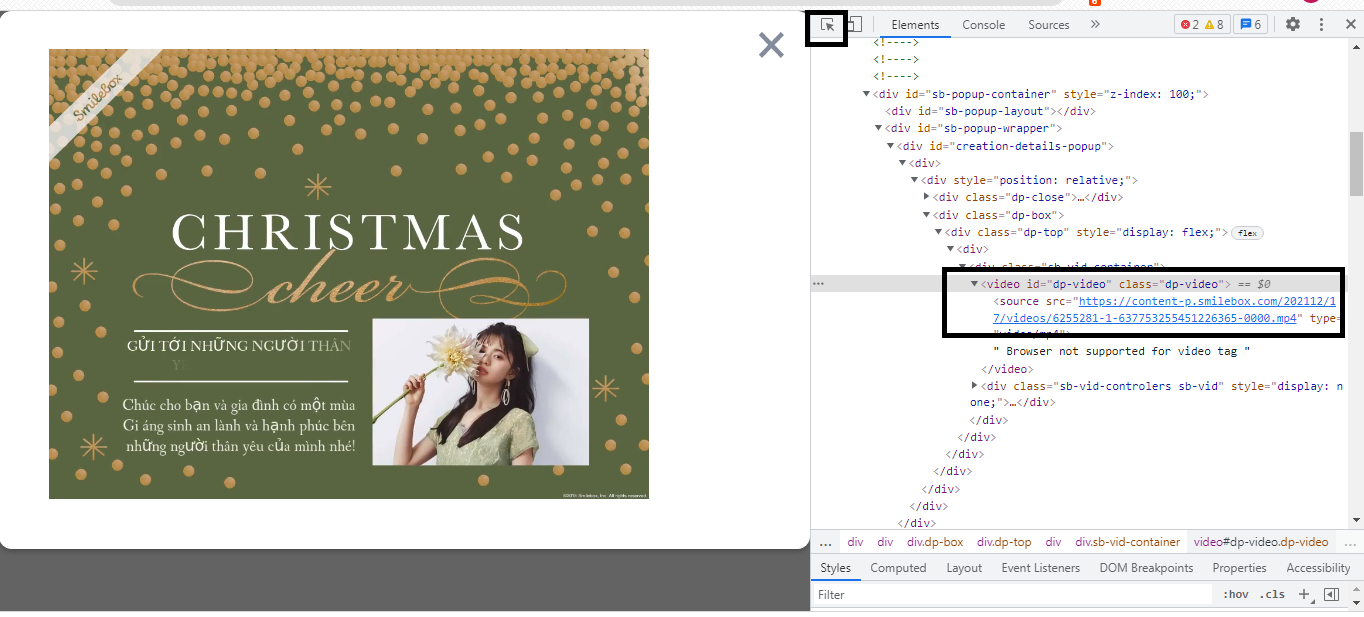This screenshot has width=1364, height=617.
Task: Open the Event Listeners tab
Action: point(1040,568)
